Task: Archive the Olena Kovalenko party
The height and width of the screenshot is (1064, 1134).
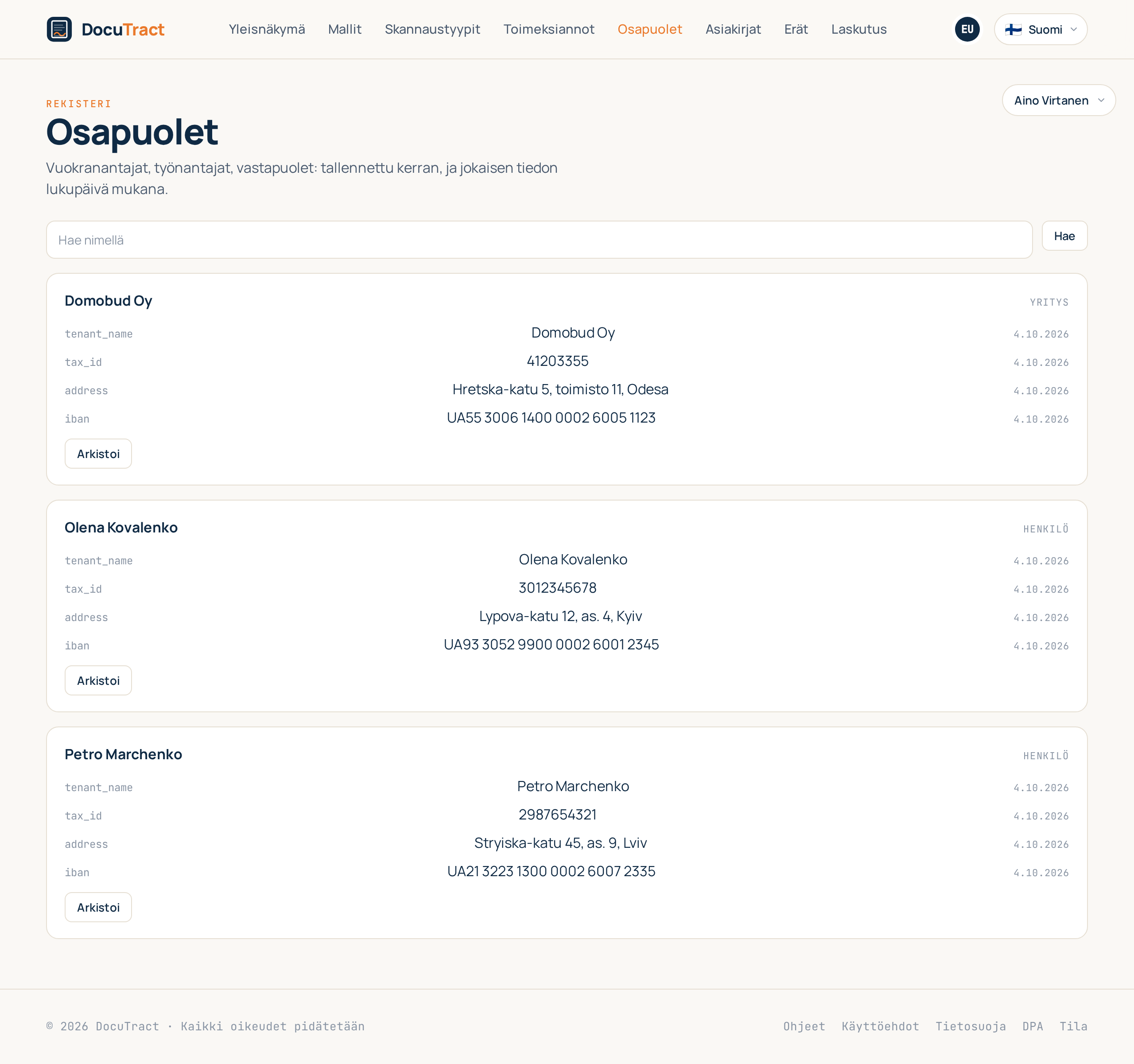Action: coord(98,681)
